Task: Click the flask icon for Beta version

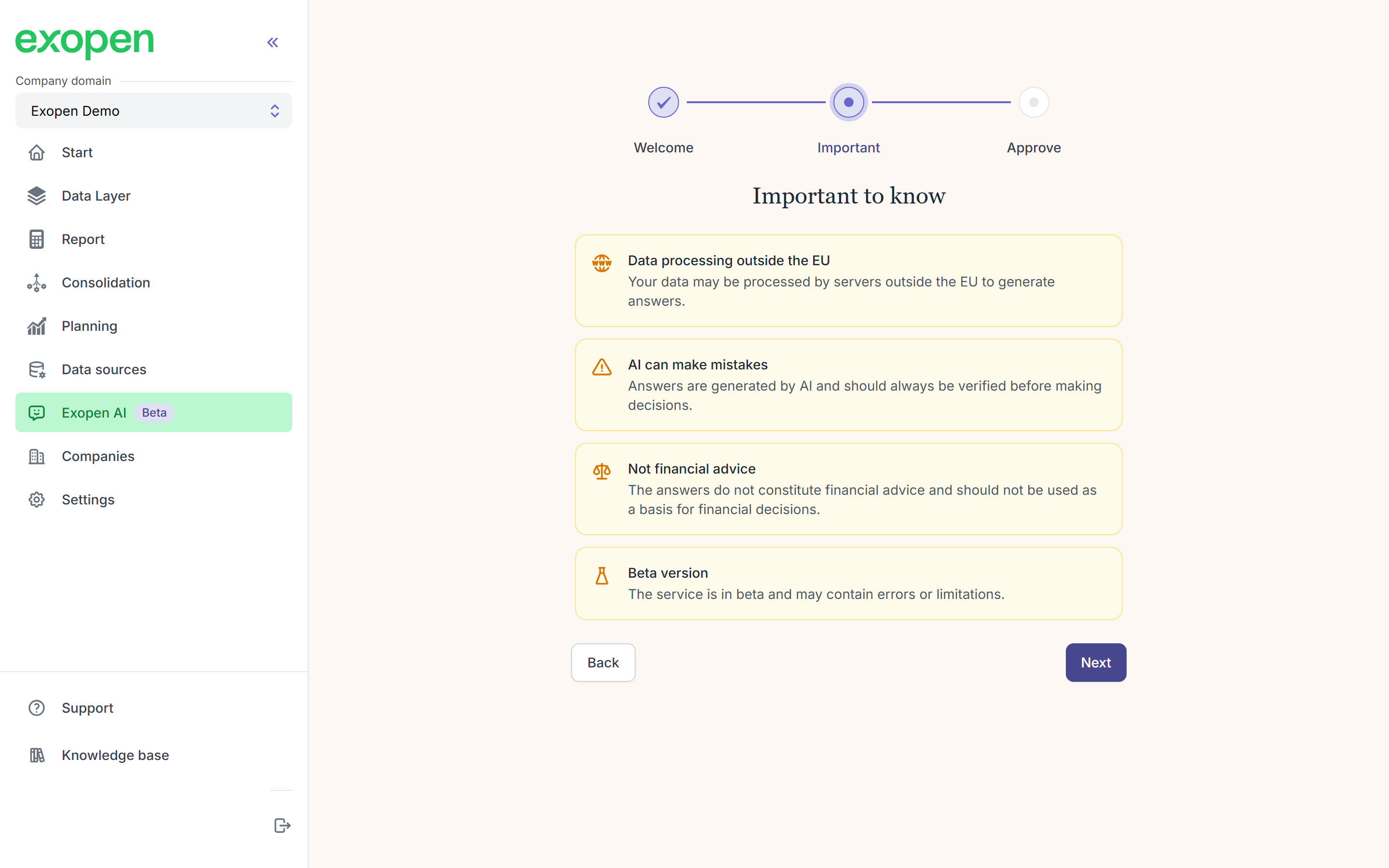Action: [601, 575]
